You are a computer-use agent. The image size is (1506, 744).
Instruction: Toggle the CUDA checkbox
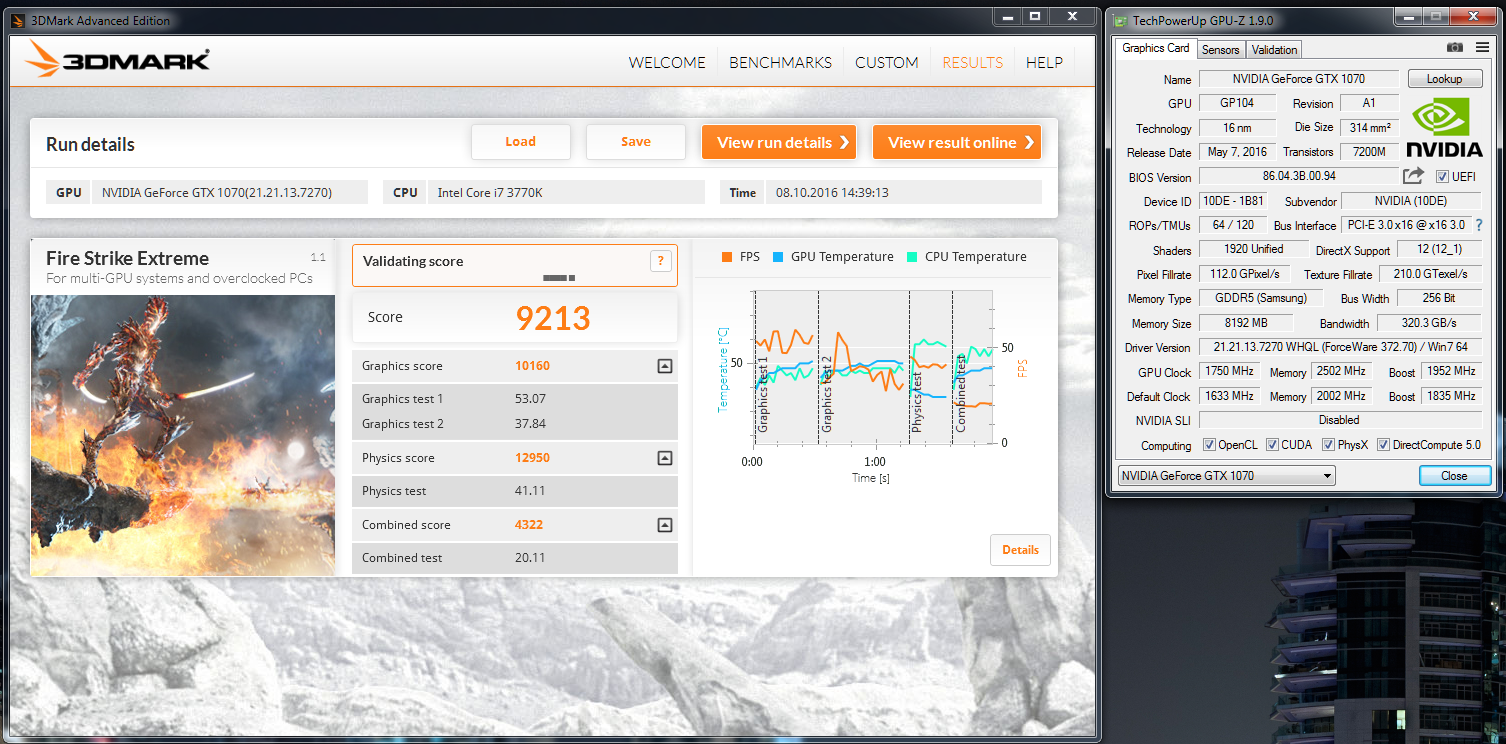coord(1272,445)
